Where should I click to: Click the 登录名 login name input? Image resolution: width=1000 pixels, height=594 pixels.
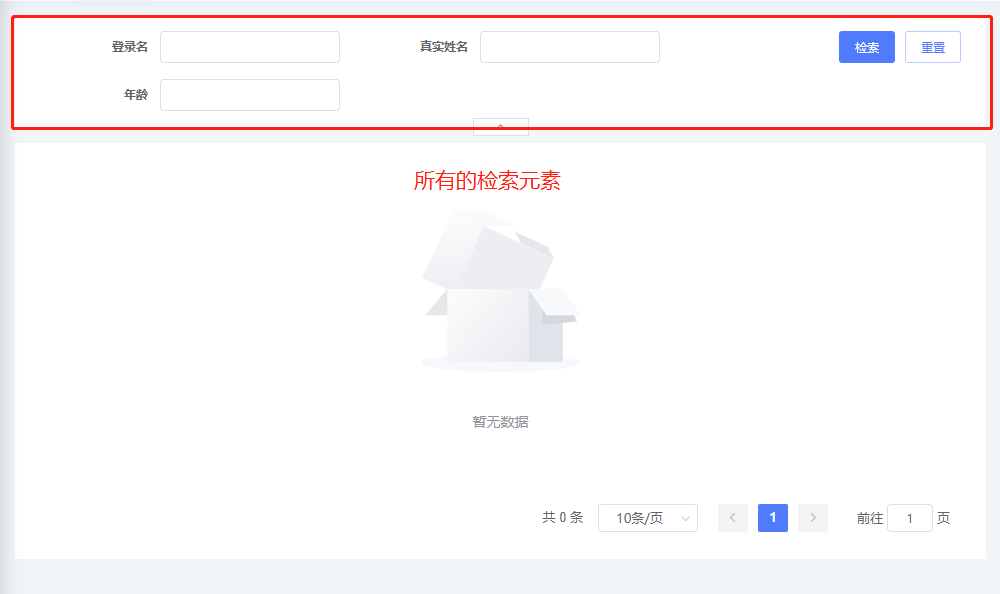(x=250, y=47)
